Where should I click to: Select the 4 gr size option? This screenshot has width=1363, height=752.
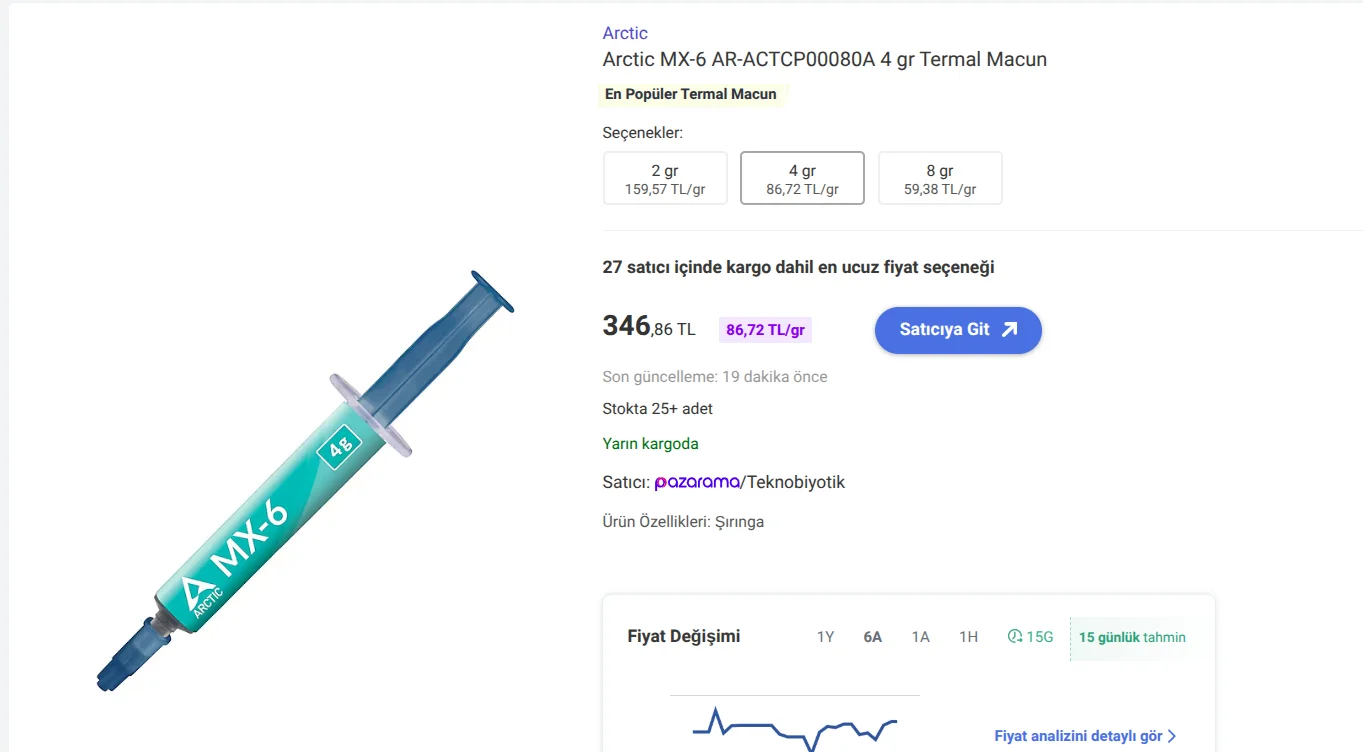coord(802,179)
